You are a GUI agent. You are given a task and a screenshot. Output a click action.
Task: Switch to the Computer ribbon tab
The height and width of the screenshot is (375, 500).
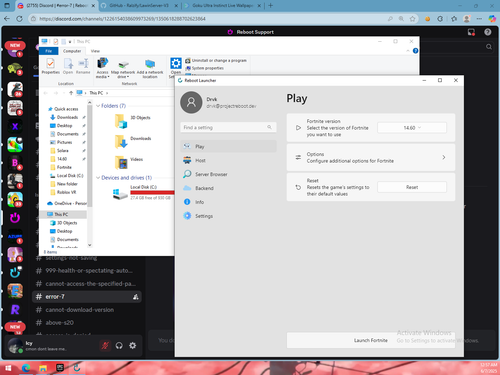pyautogui.click(x=72, y=51)
